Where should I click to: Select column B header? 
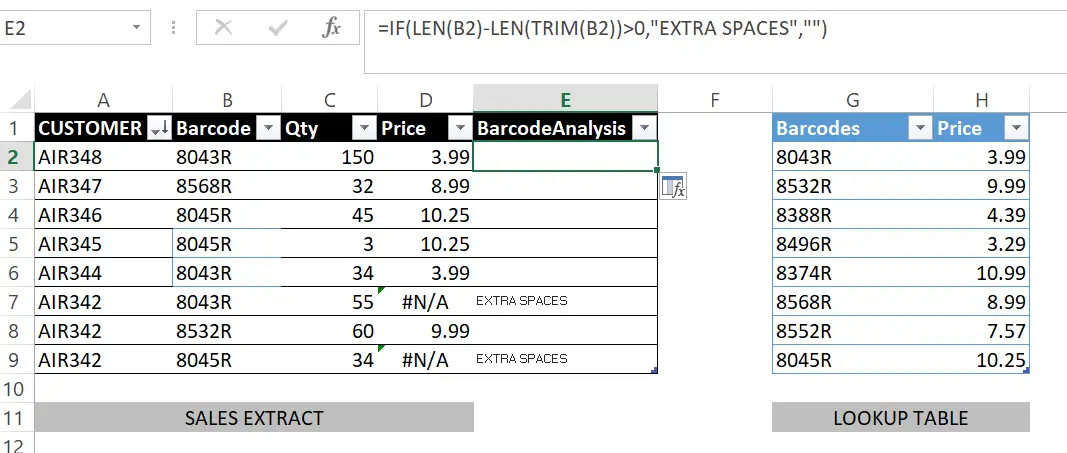tap(227, 100)
